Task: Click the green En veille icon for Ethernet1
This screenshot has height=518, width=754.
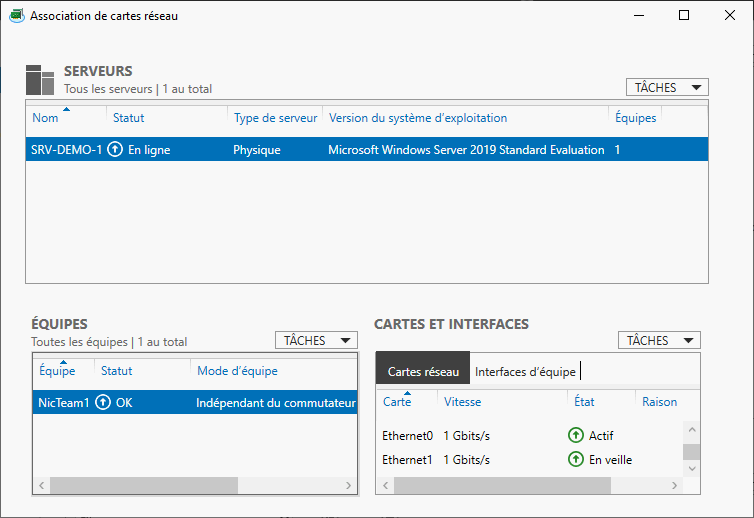Action: [x=575, y=460]
